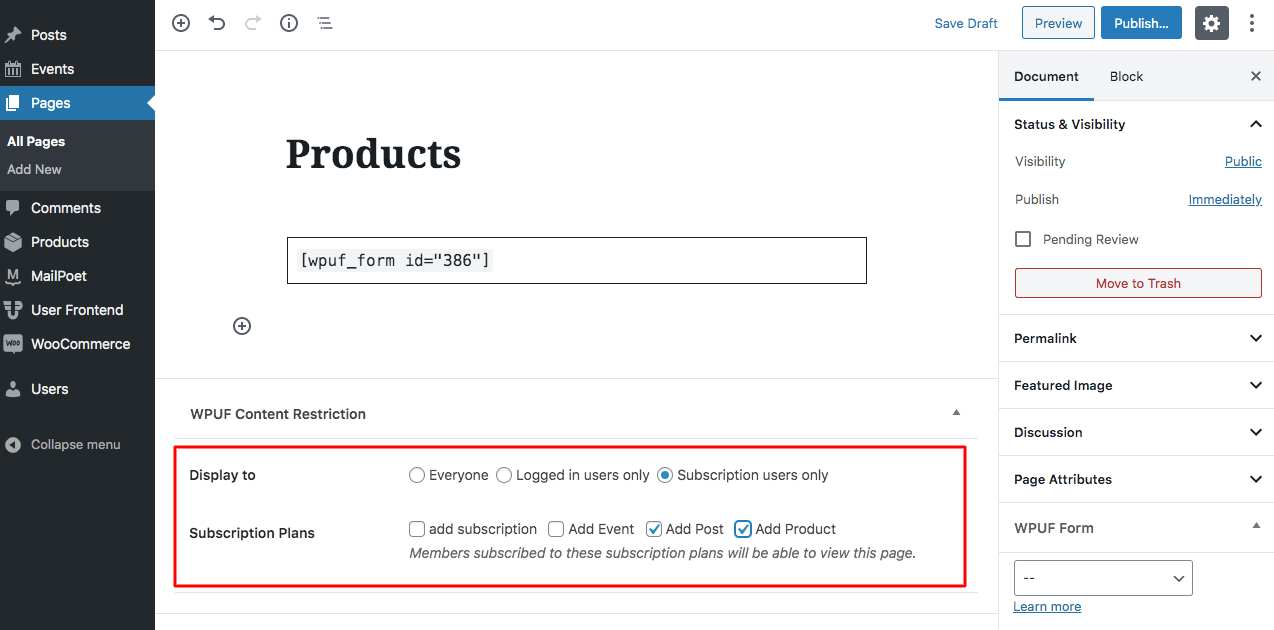This screenshot has height=630, width=1274.
Task: Expand the Permalink panel
Action: pos(1136,338)
